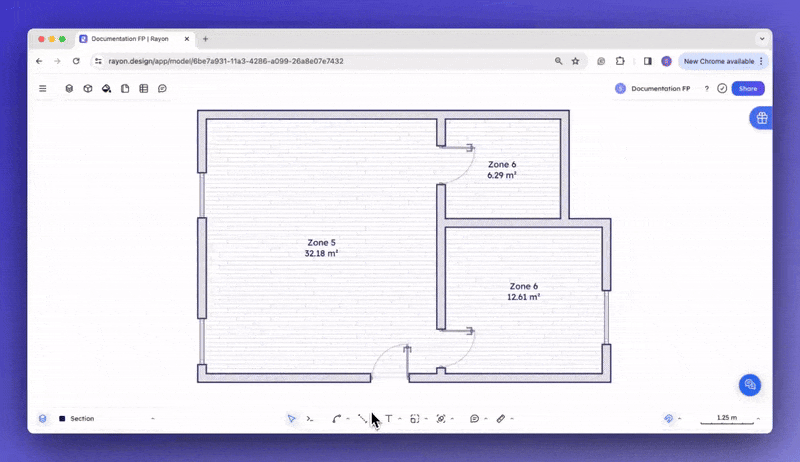Open the hamburger main menu
The height and width of the screenshot is (462, 800).
[43, 89]
